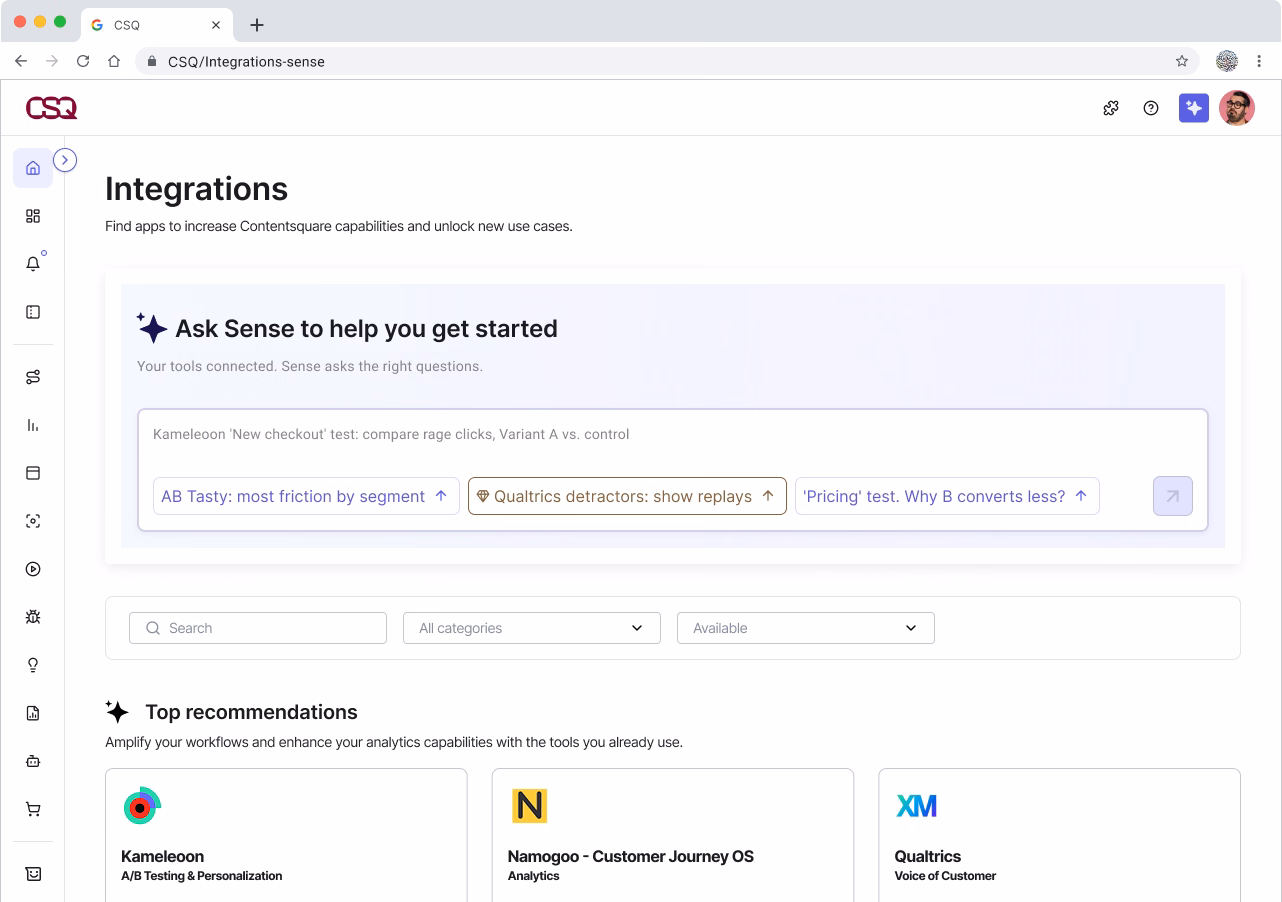Choose the 'Pricing' test suggestion chip

[x=947, y=496]
